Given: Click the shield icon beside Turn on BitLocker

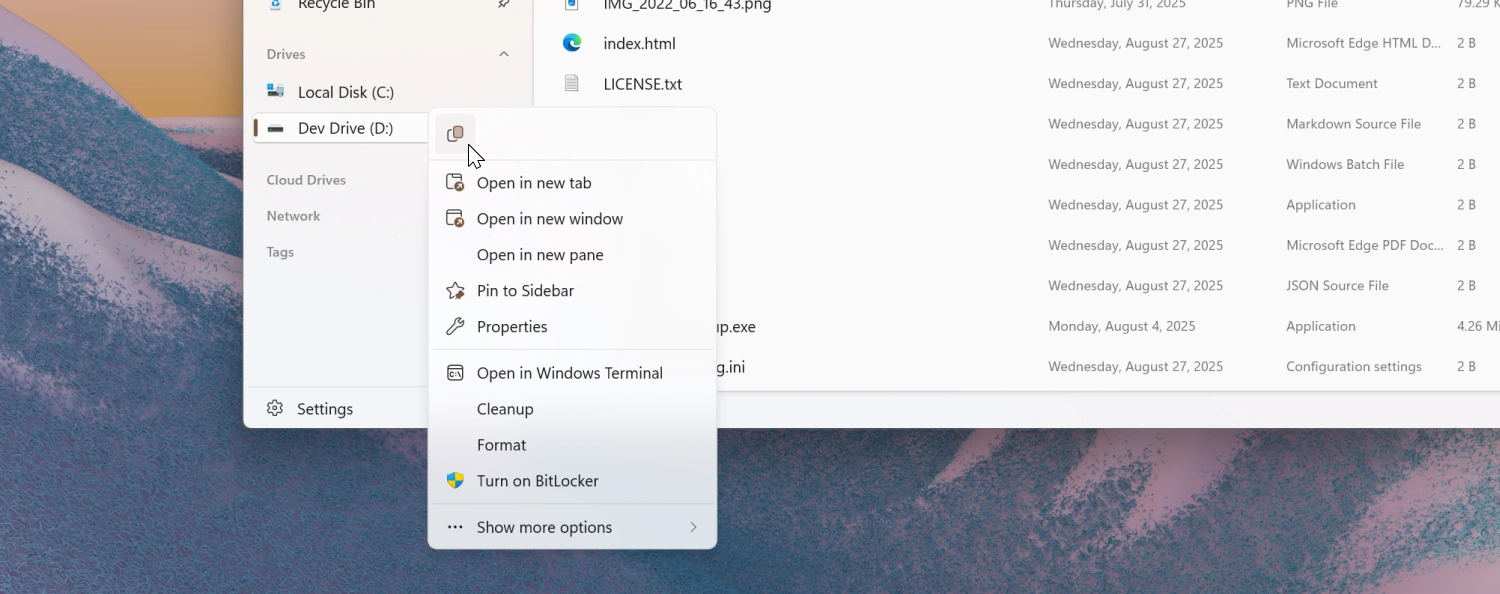Looking at the screenshot, I should (455, 481).
